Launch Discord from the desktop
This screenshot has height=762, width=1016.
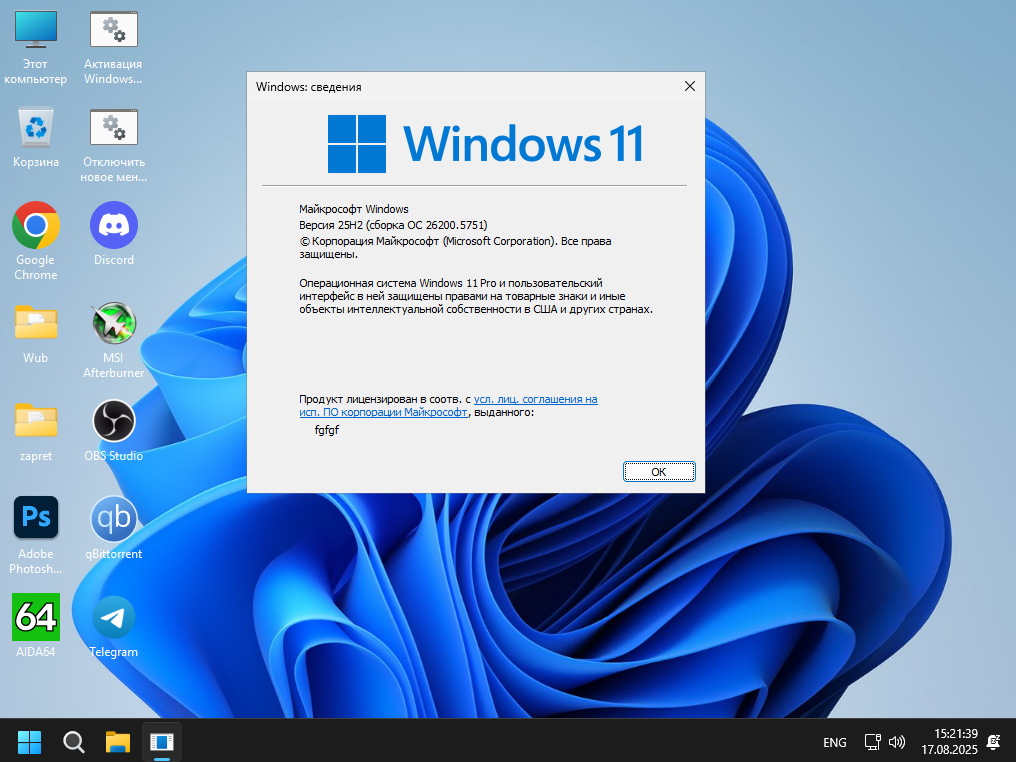[x=113, y=233]
